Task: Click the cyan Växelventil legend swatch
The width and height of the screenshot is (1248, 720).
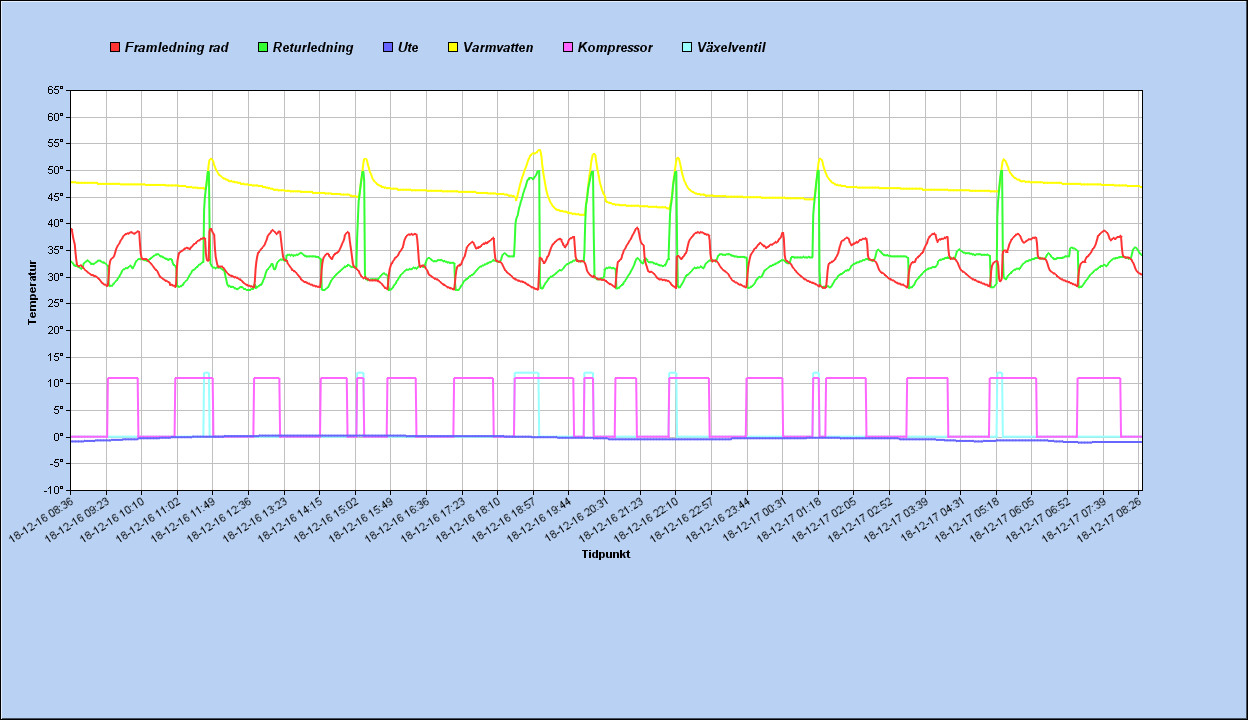Action: (687, 48)
